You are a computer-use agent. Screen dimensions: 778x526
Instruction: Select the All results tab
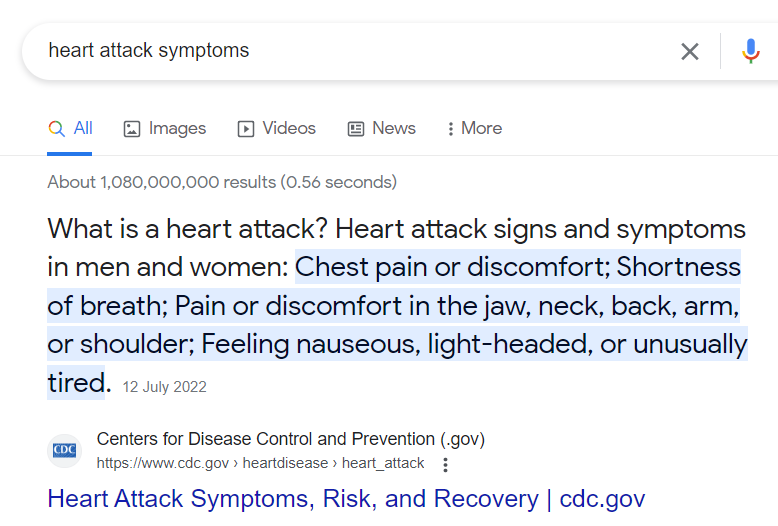coord(83,129)
